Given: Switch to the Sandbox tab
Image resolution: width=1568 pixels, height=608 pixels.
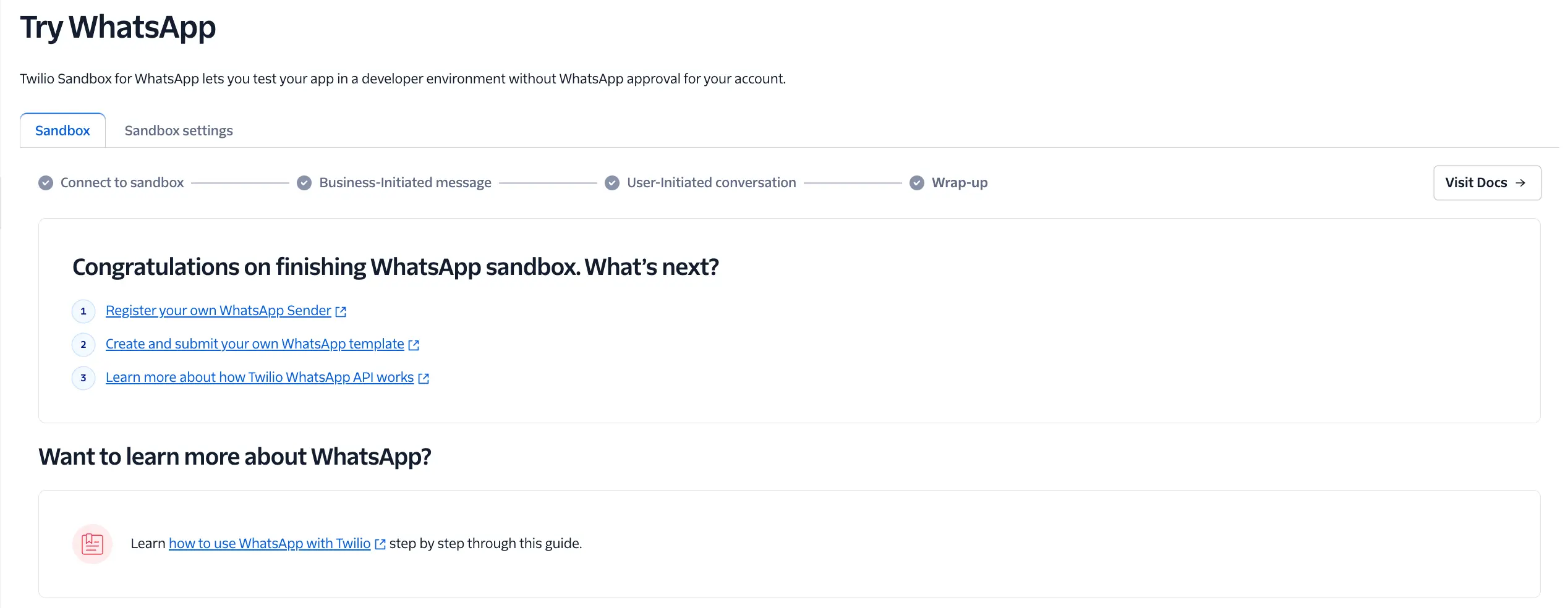Looking at the screenshot, I should click(62, 130).
